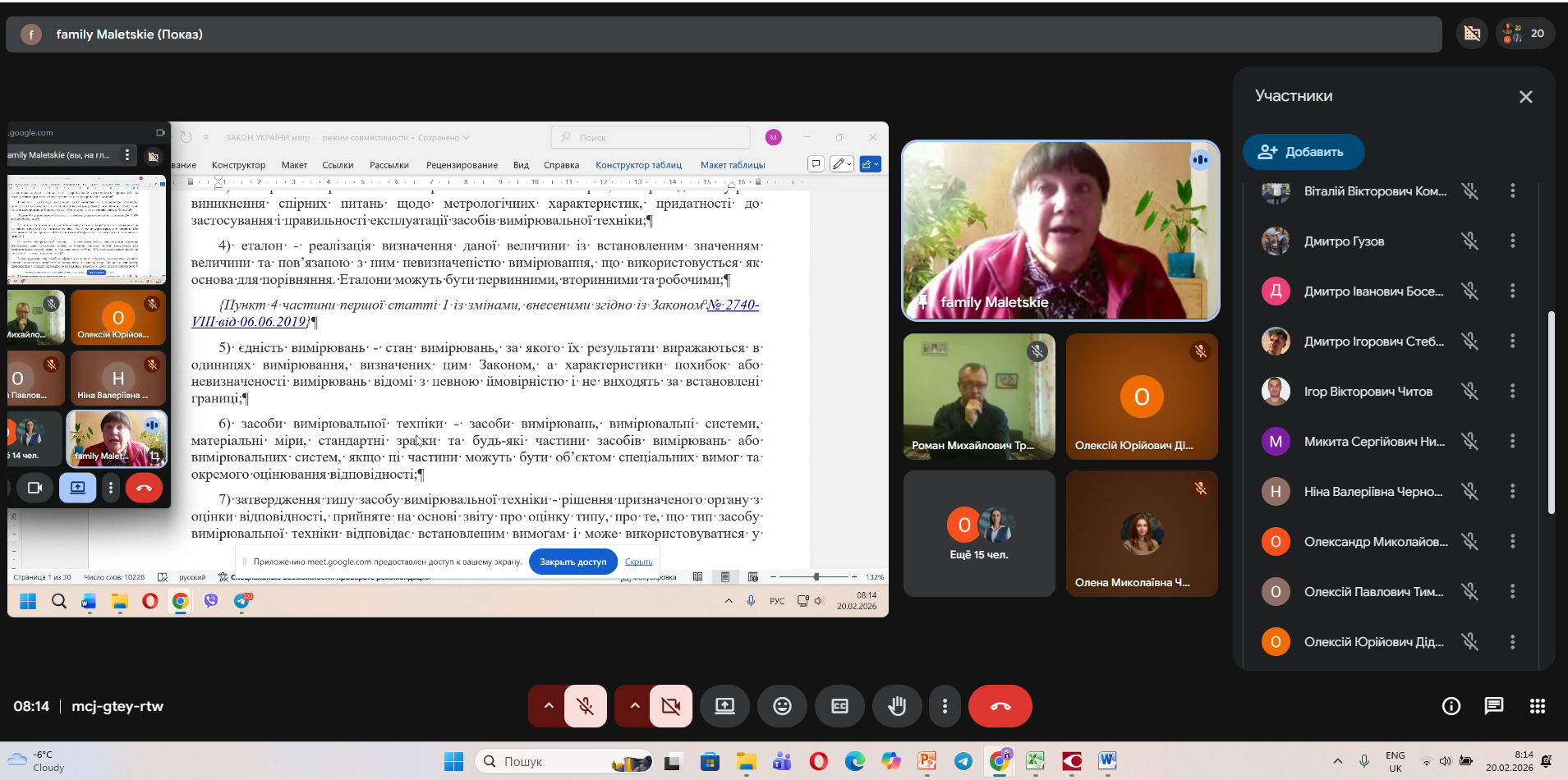Open the emoji reactions button
The width and height of the screenshot is (1568, 780).
(782, 706)
